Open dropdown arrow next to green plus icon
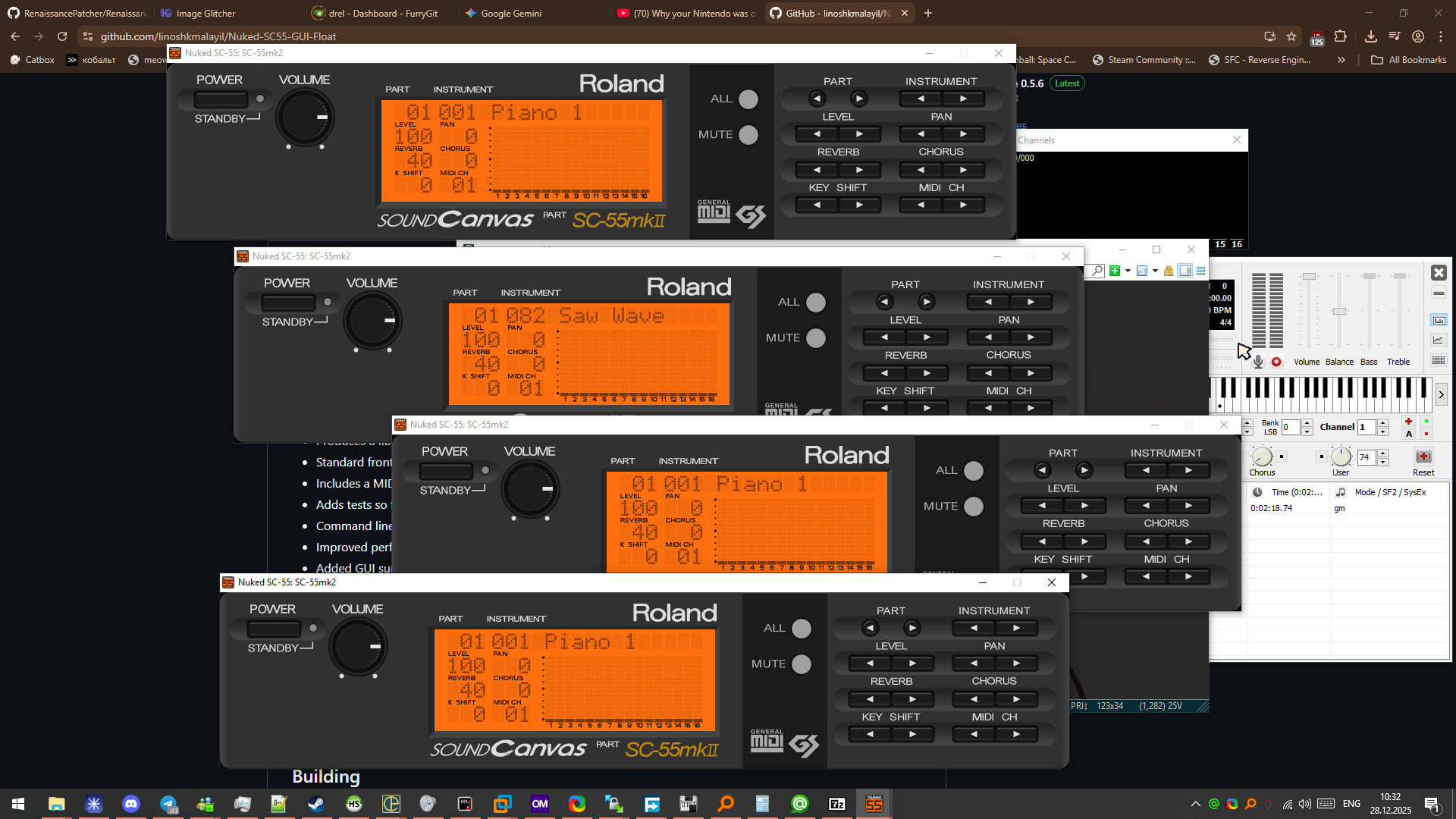Image resolution: width=1456 pixels, height=819 pixels. point(1128,271)
